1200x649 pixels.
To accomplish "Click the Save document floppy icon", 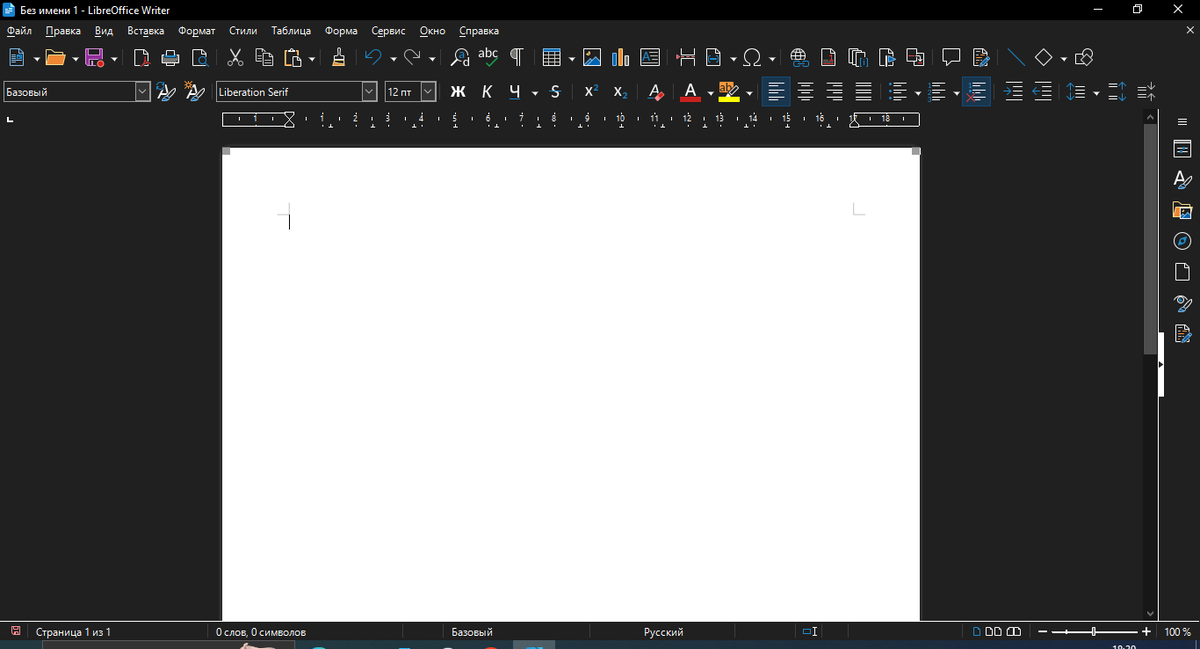I will (95, 58).
